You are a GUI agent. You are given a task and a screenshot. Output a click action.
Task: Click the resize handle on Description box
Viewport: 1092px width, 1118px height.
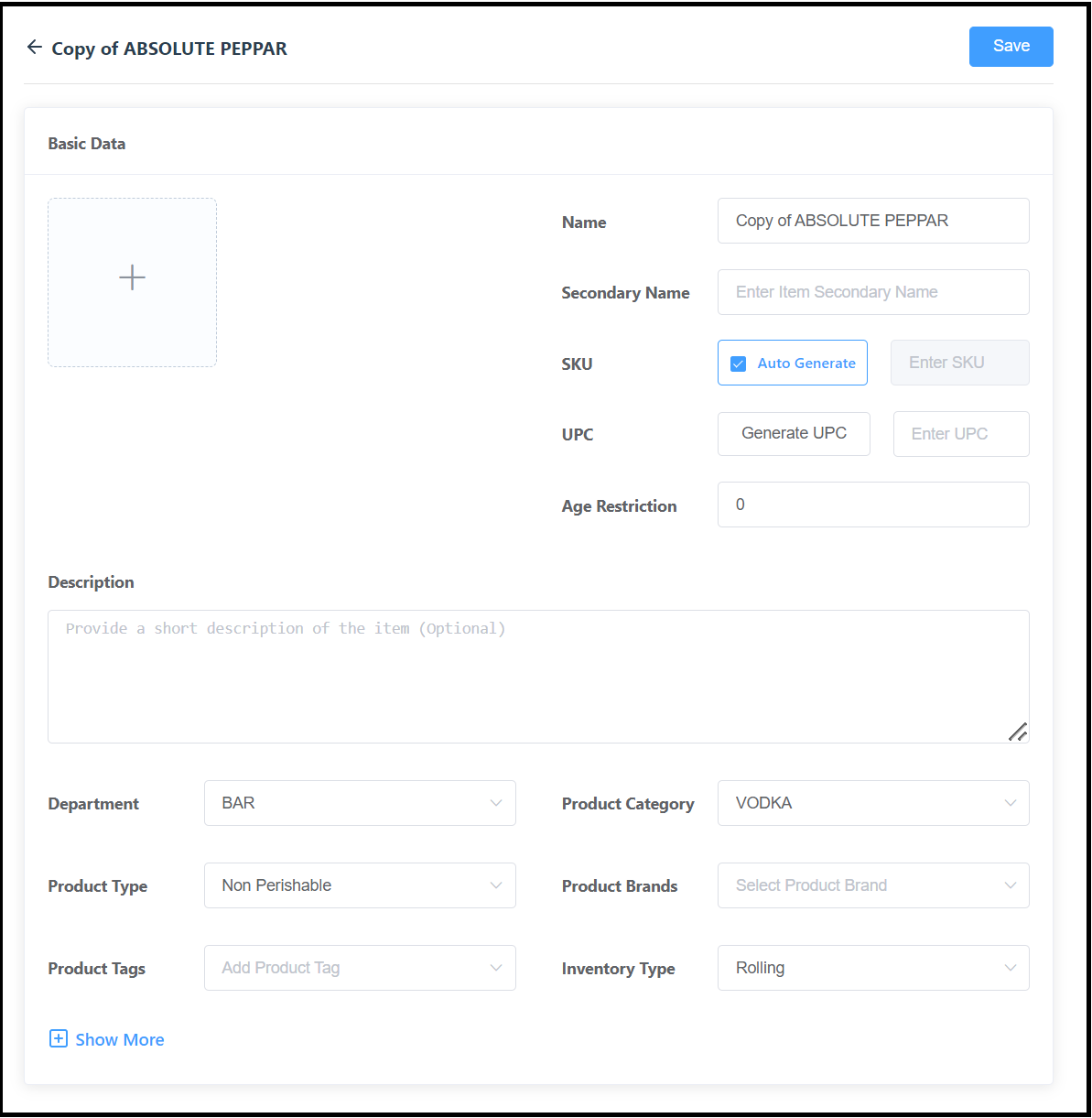(x=1018, y=732)
